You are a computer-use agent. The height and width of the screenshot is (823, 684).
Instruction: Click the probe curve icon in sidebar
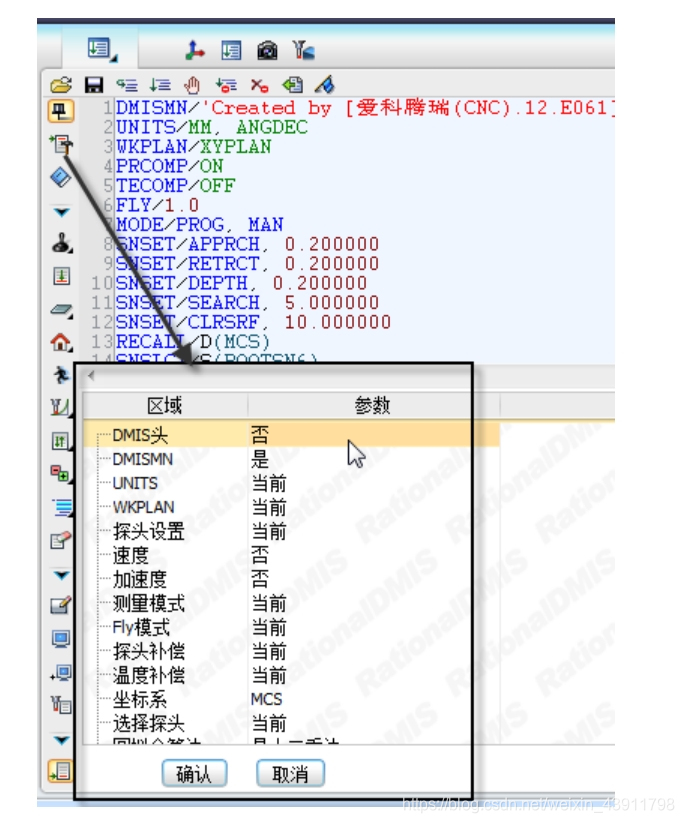coord(60,407)
